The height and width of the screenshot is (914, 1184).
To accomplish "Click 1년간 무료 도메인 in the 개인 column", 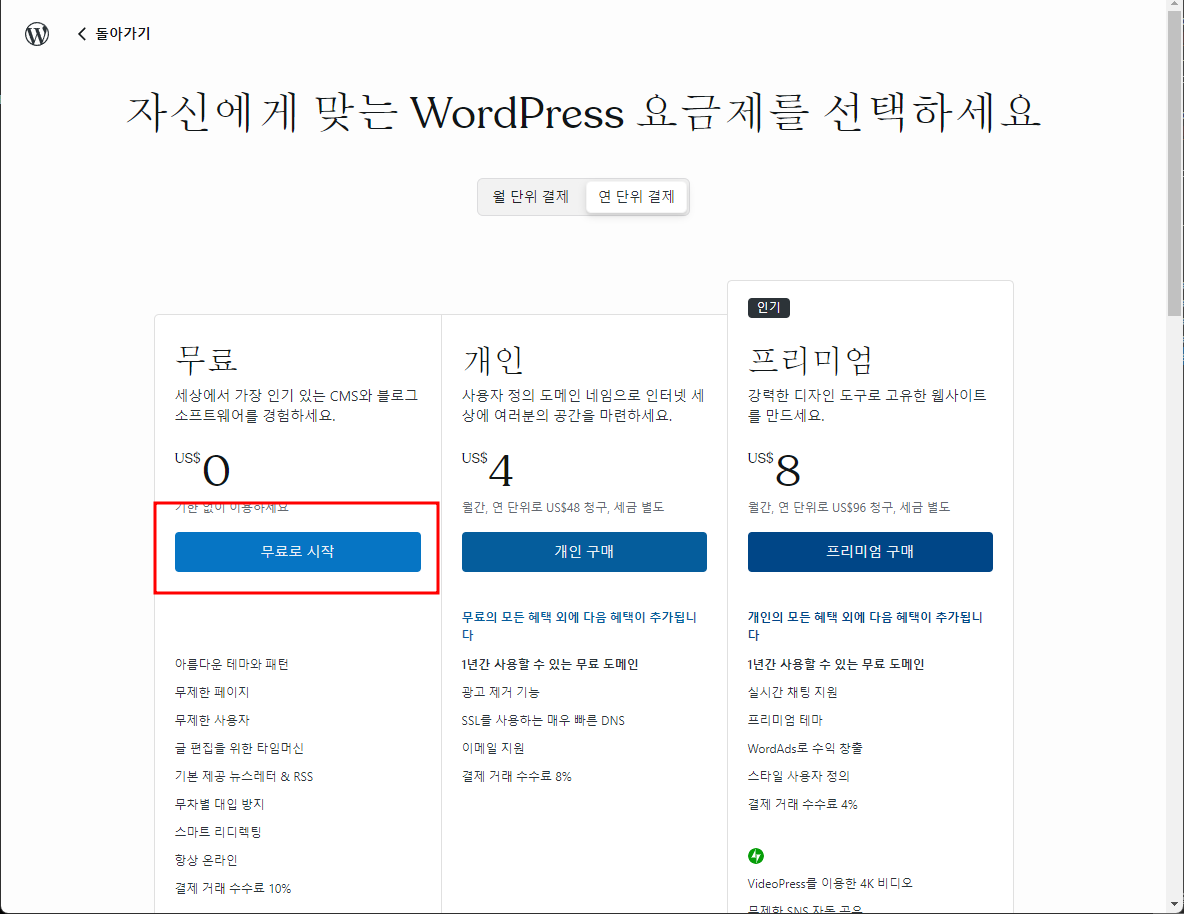I will coord(550,664).
